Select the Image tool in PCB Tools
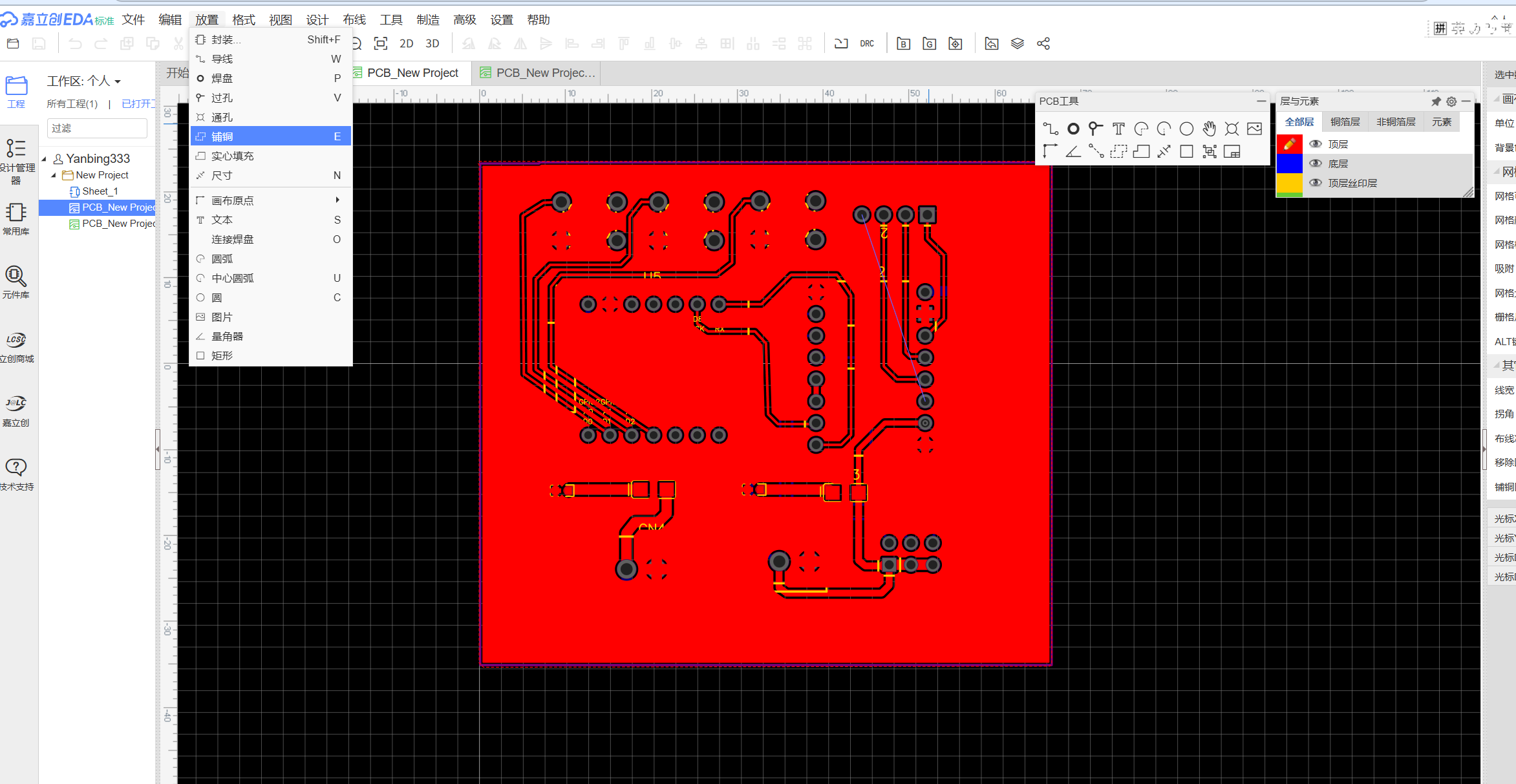This screenshot has width=1516, height=784. [x=1255, y=129]
